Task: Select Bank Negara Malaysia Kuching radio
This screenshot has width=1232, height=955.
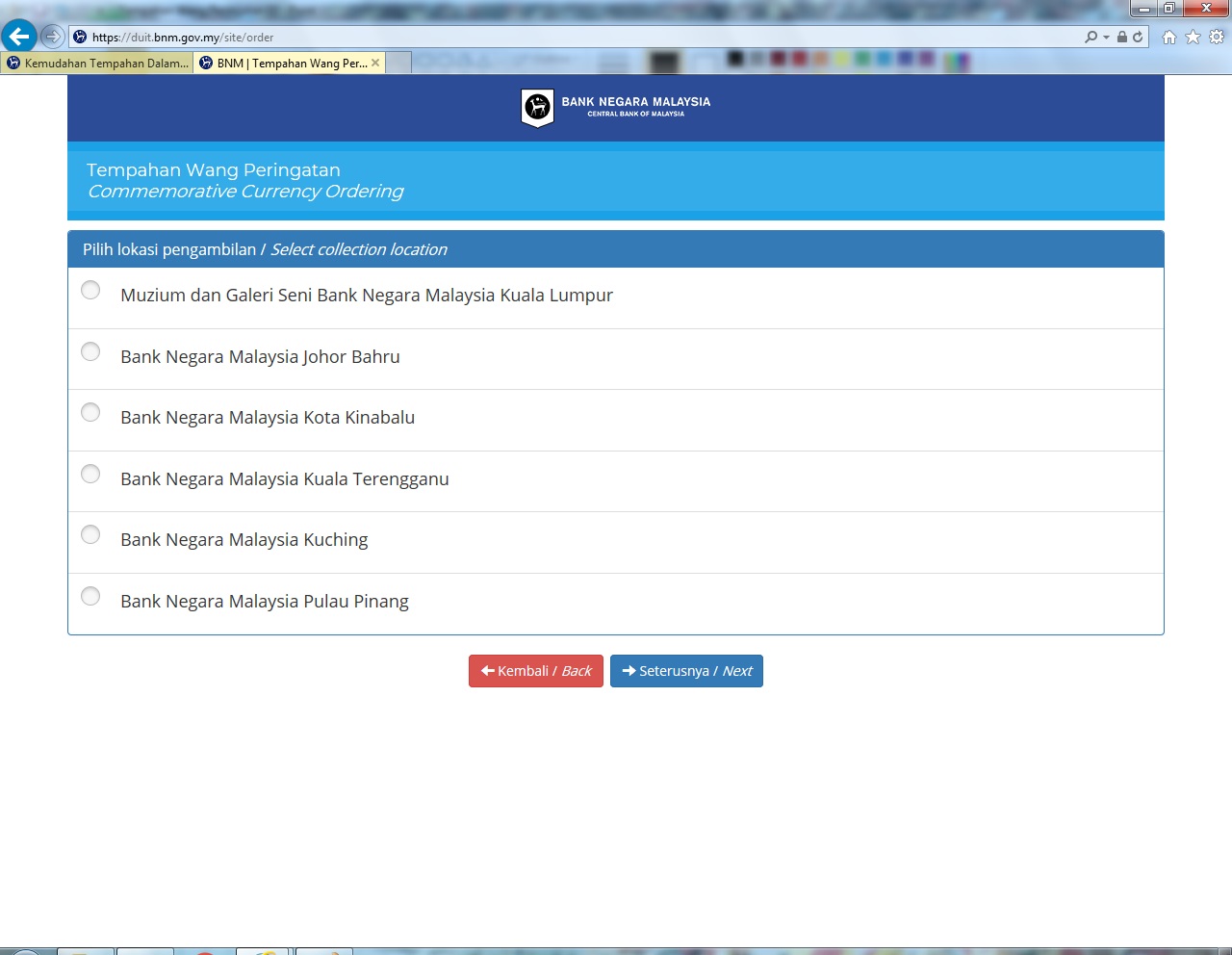Action: [x=90, y=534]
